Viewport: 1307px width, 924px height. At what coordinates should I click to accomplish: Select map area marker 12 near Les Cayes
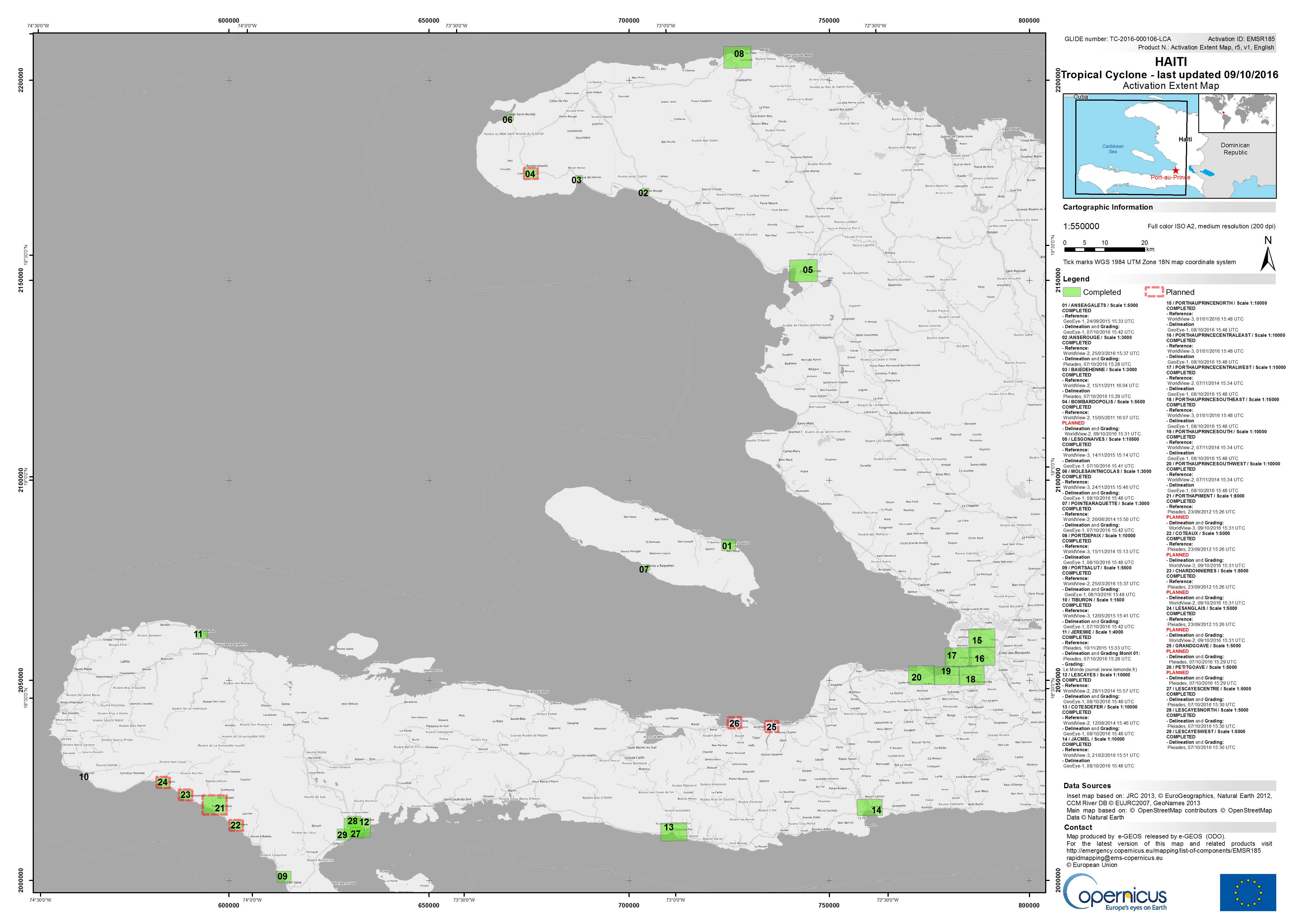[x=364, y=822]
